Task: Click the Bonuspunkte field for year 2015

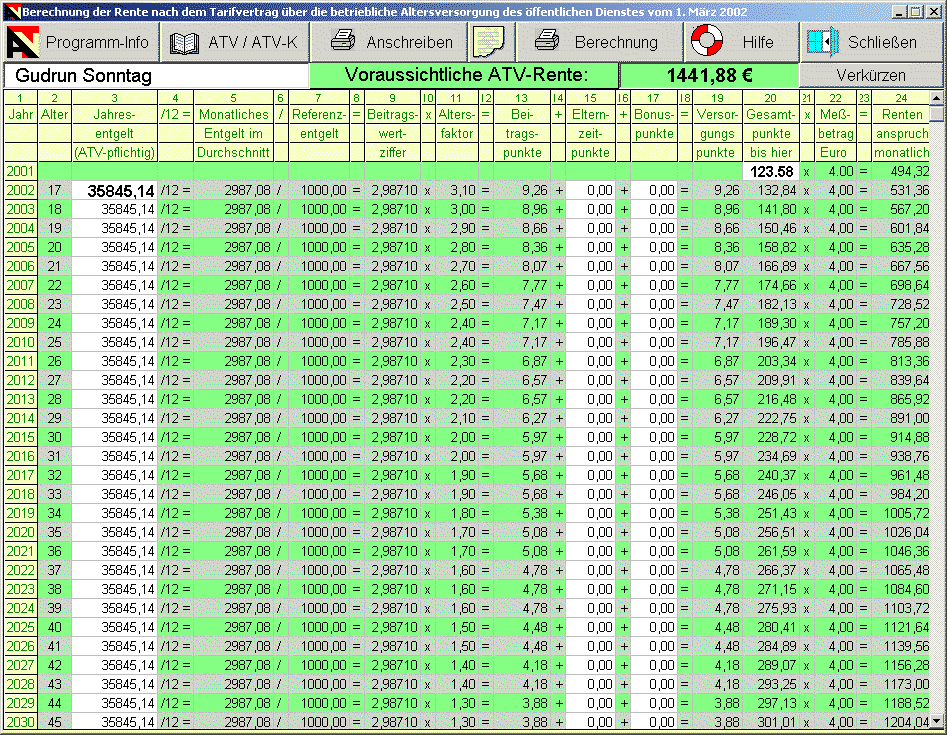Action: point(654,437)
